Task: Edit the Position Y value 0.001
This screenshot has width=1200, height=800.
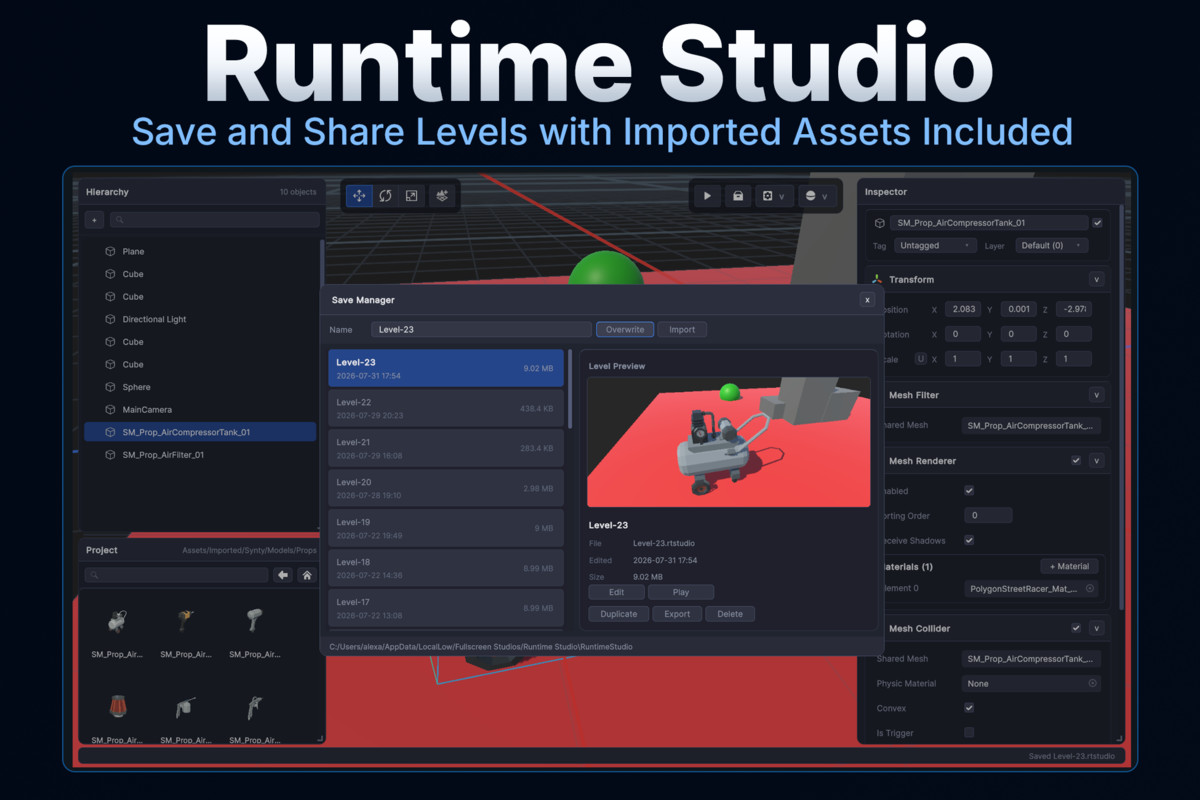Action: (1019, 309)
